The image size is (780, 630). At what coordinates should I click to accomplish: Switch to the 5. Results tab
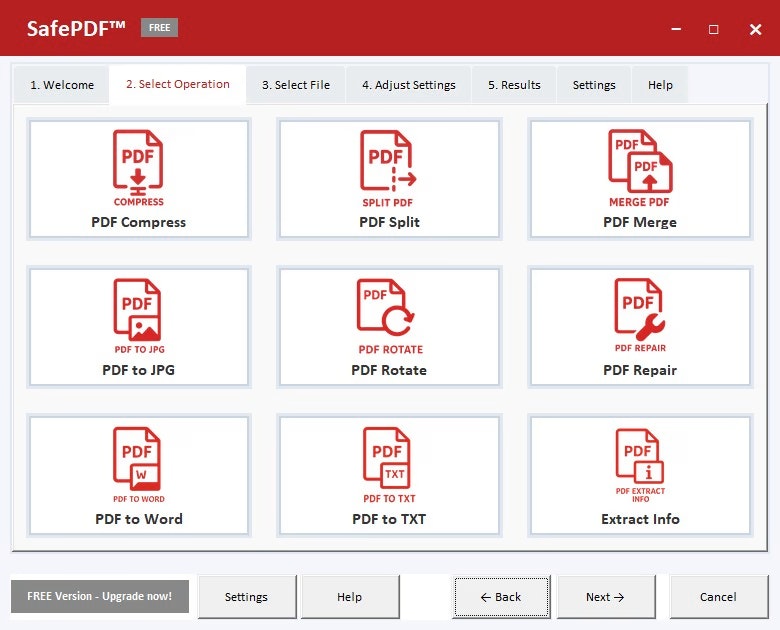click(x=514, y=85)
